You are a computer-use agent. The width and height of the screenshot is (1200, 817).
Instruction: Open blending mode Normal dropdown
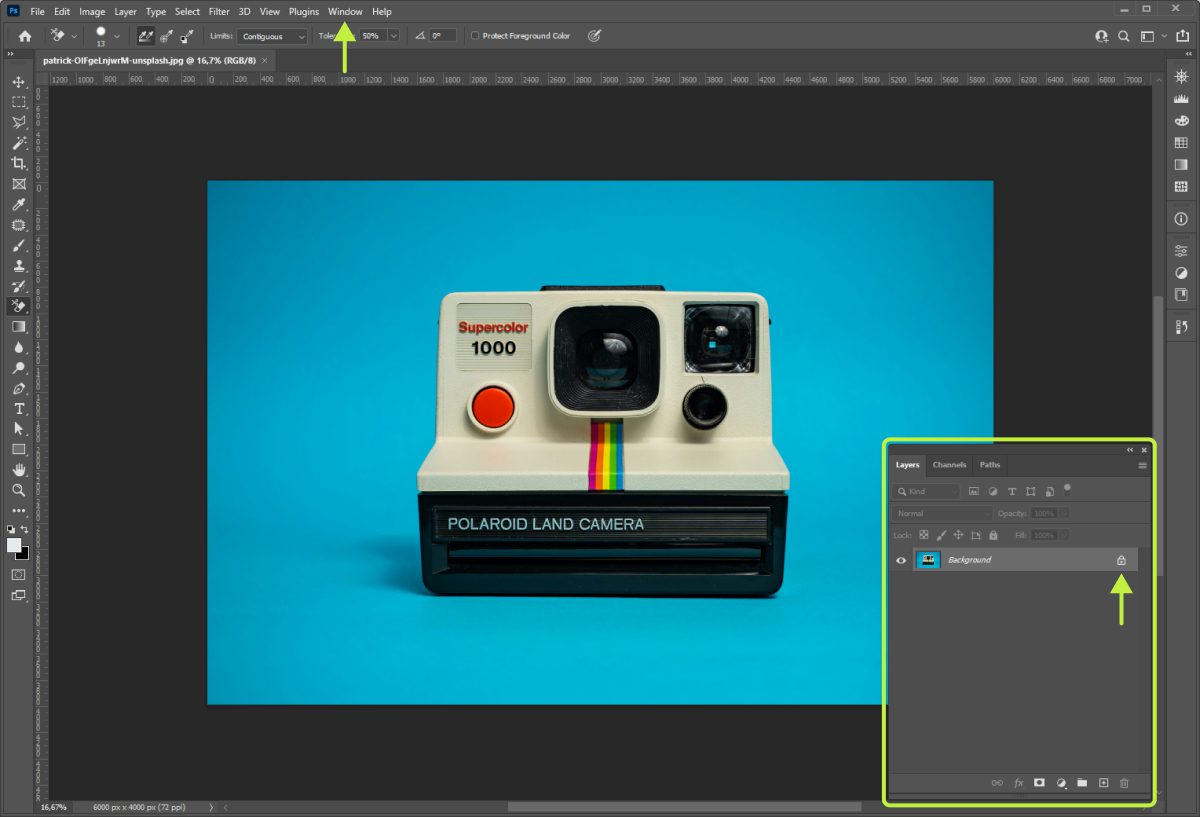tap(944, 513)
